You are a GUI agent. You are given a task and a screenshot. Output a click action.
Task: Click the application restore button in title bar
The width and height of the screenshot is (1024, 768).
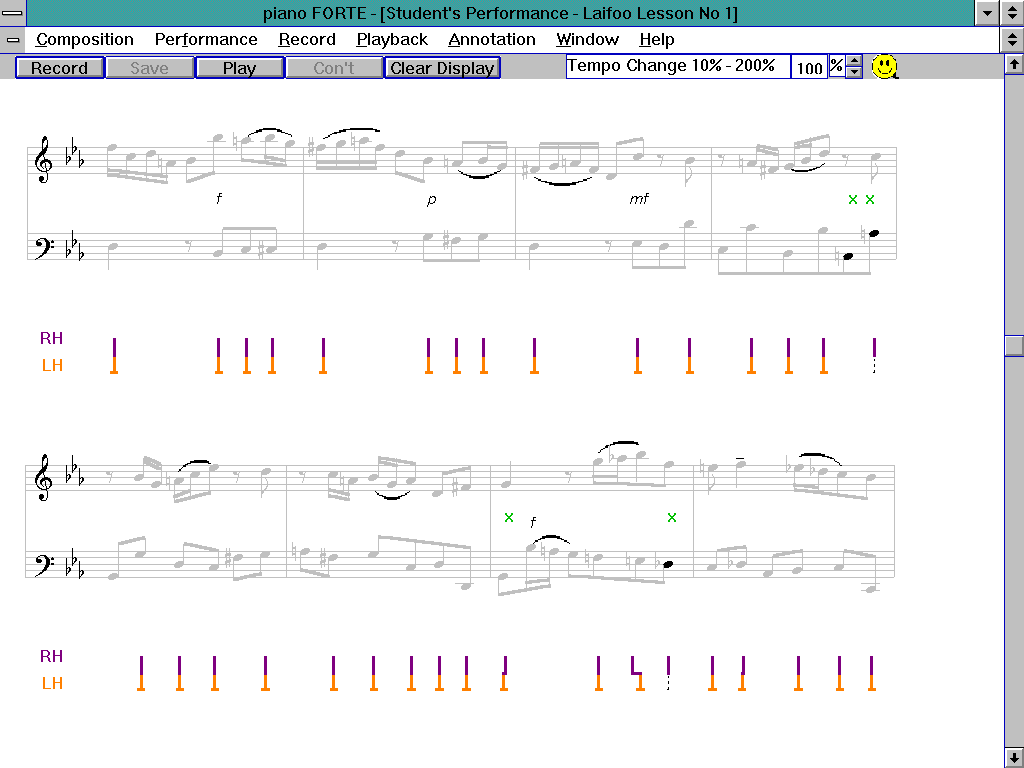(x=1012, y=12)
